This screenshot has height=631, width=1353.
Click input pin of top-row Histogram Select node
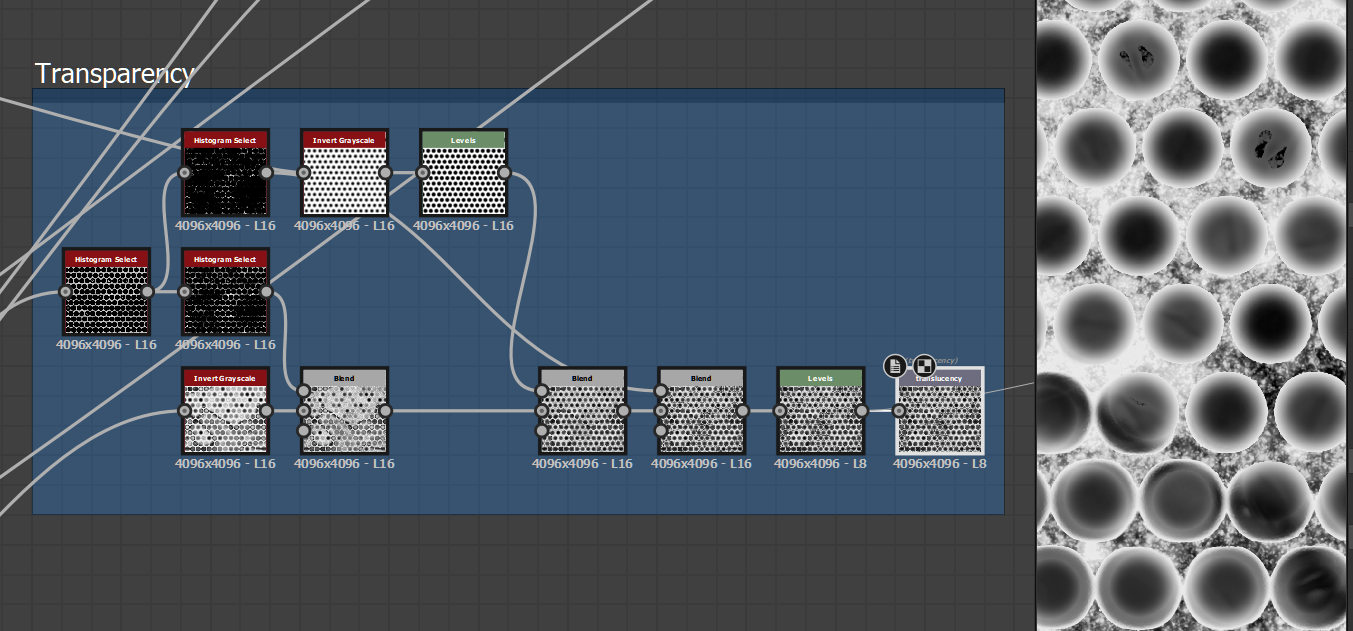[185, 173]
